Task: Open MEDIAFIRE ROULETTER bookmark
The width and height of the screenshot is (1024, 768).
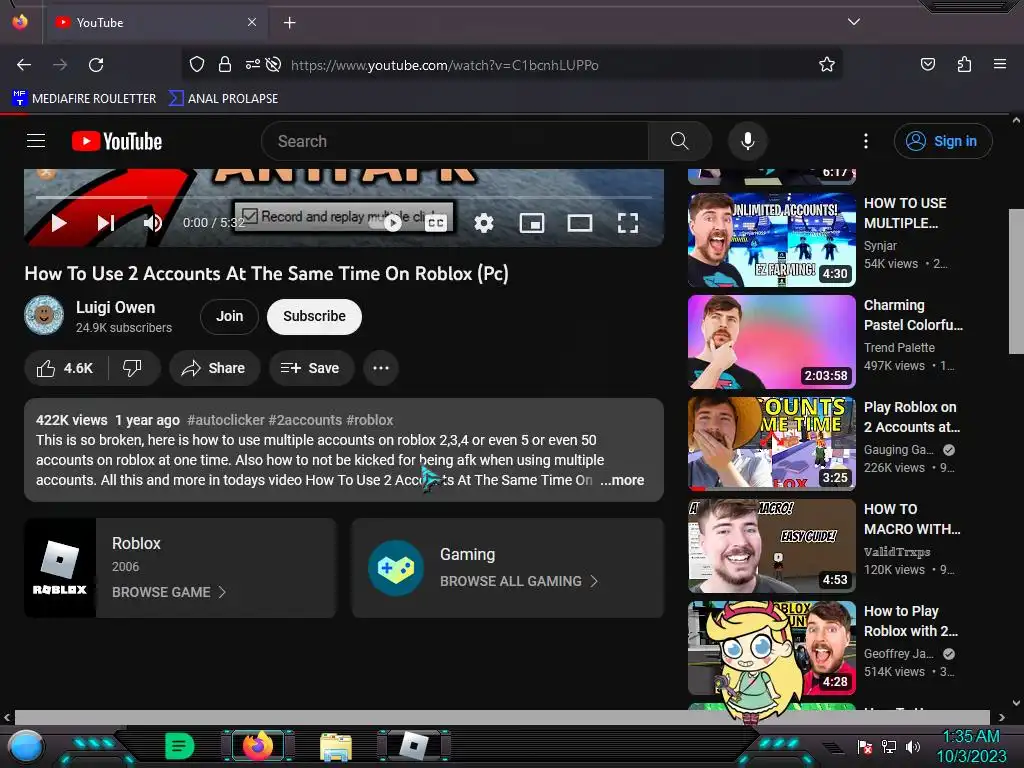Action: tap(84, 99)
